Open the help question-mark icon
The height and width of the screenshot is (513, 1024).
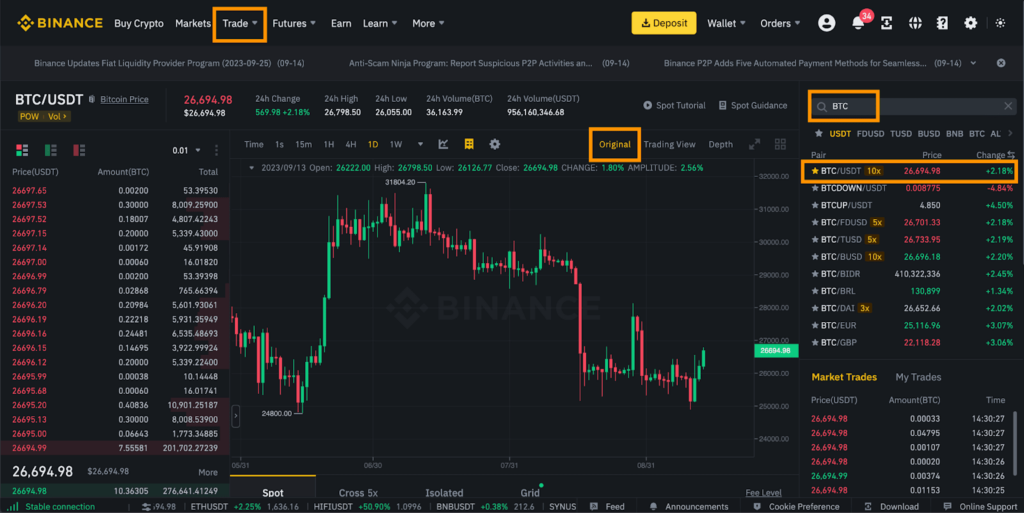[x=942, y=23]
